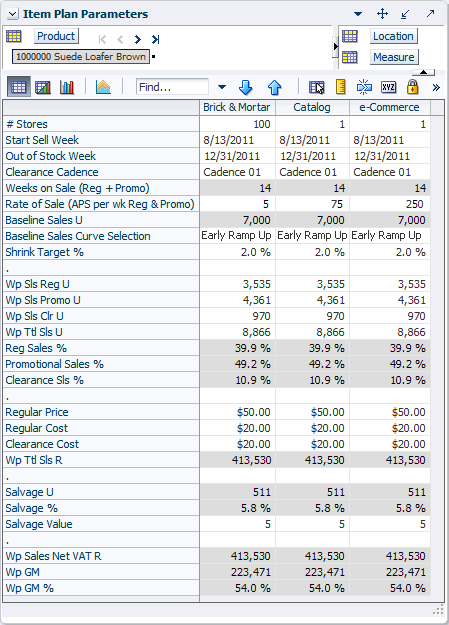Select the # Stores row label
The height and width of the screenshot is (625, 449).
[101, 124]
